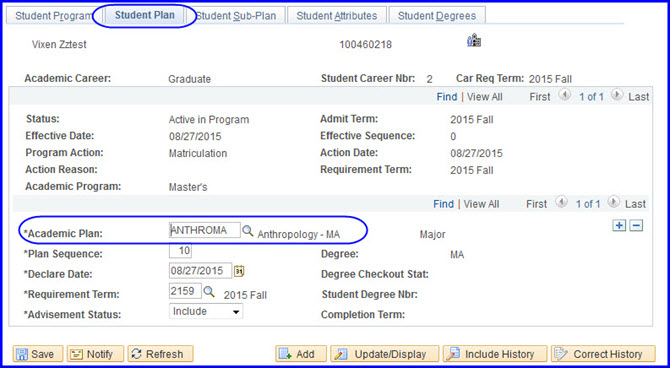Delete the plan row with minus
The image size is (670, 368).
pyautogui.click(x=636, y=226)
